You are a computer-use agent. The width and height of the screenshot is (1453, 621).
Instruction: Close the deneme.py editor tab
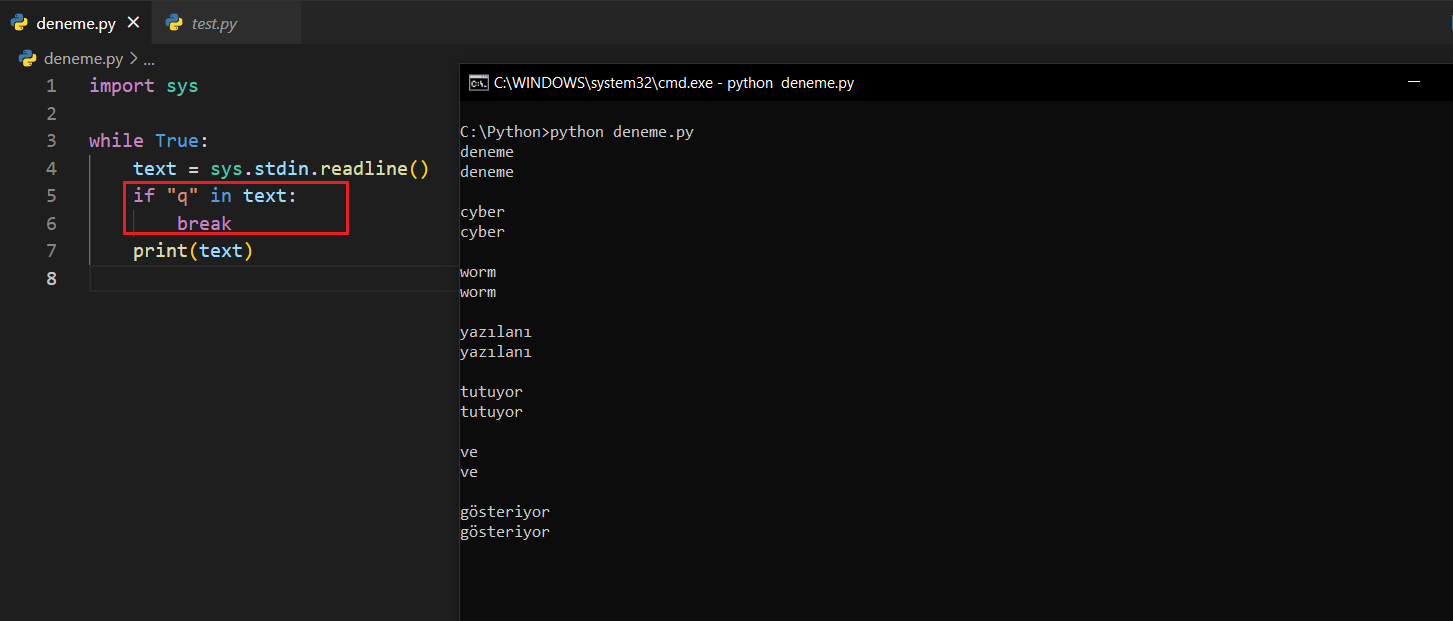click(x=133, y=22)
